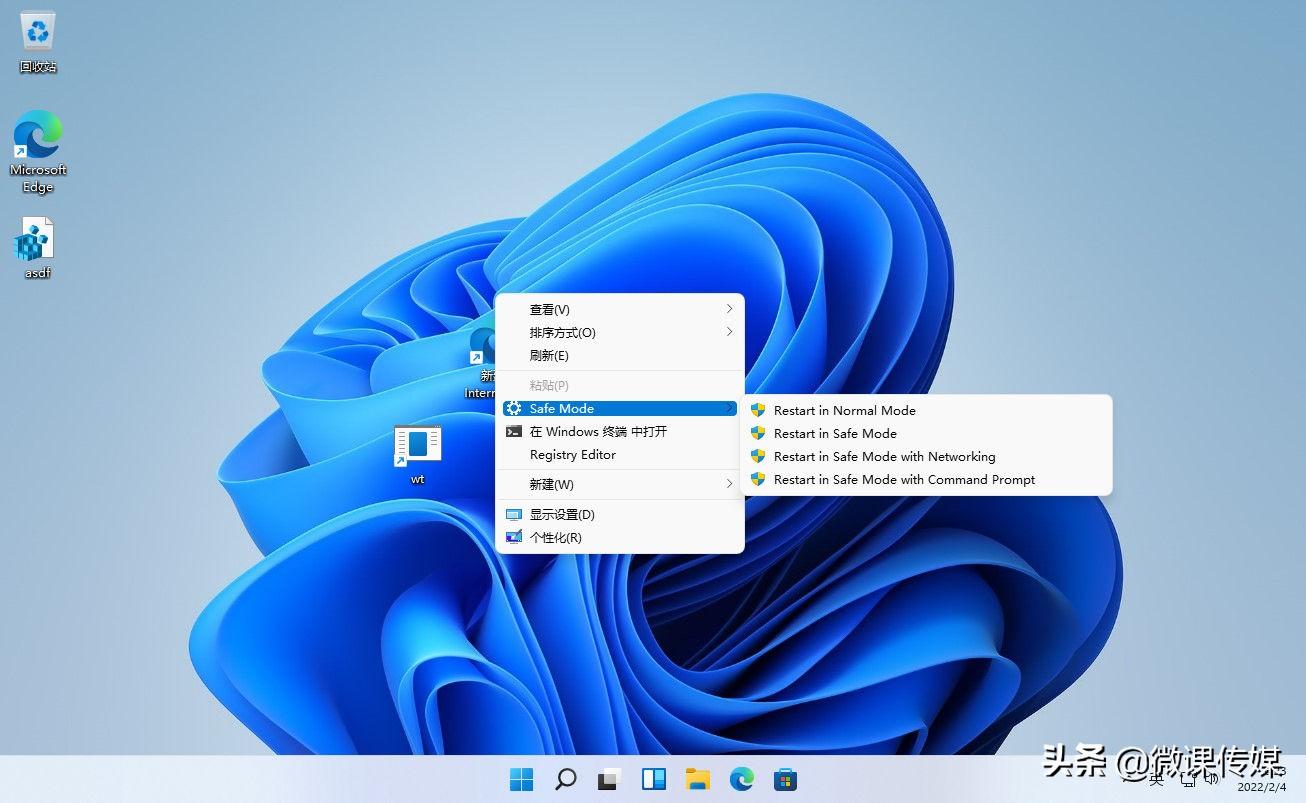Open Task View from the taskbar
1306x803 pixels.
point(610,779)
